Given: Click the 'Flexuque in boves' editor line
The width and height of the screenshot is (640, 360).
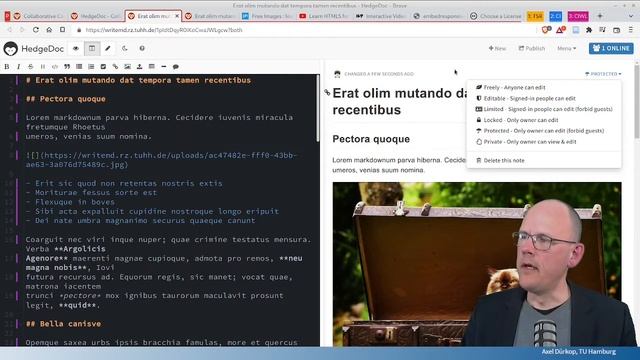Looking at the screenshot, I should pos(70,202).
